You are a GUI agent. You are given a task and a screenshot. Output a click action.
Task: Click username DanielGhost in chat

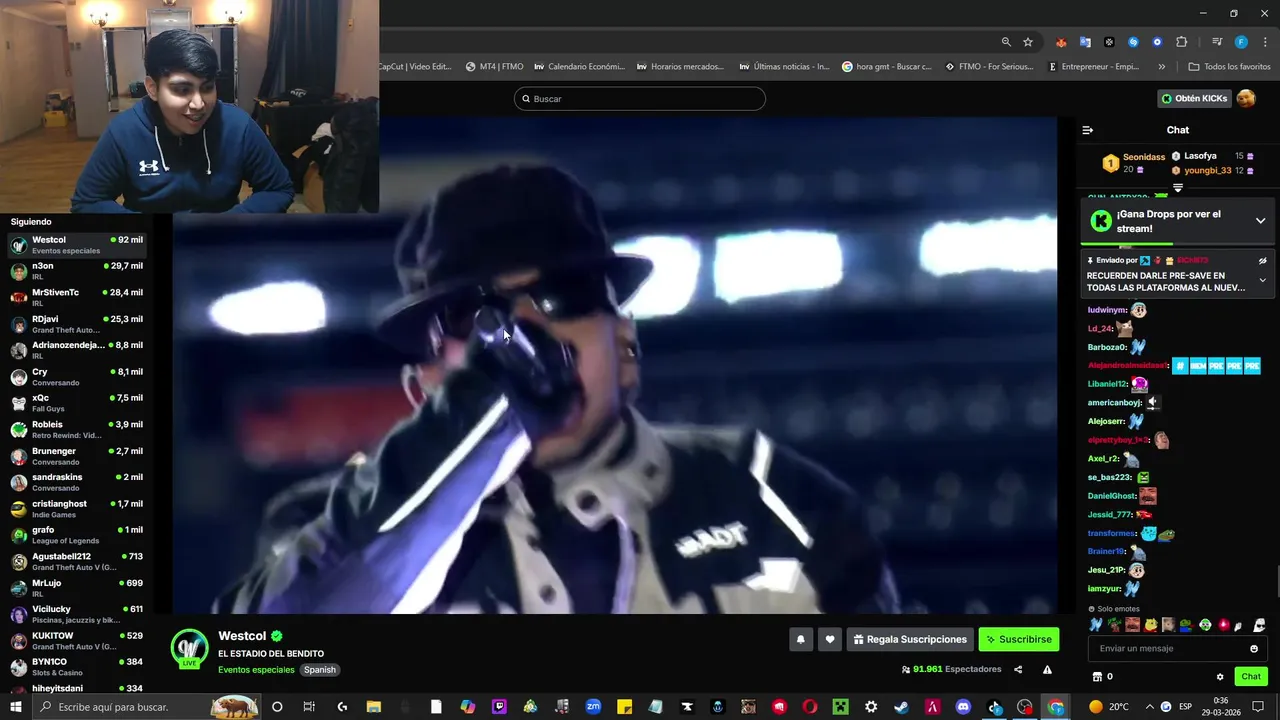point(1112,496)
